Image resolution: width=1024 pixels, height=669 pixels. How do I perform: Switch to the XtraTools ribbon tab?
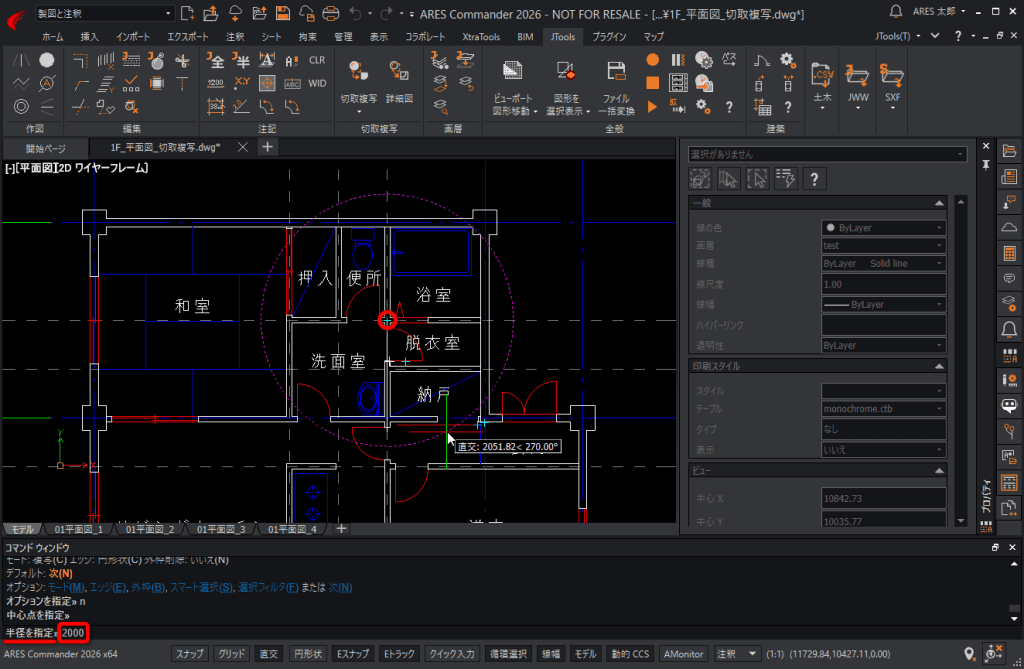coord(481,37)
